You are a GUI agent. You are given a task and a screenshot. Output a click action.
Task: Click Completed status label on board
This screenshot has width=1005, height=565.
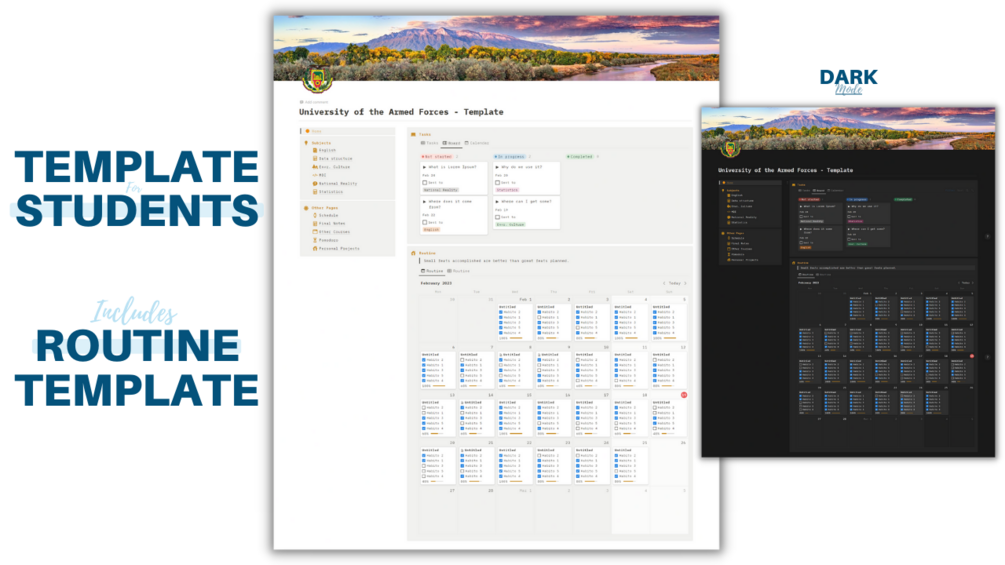(580, 156)
